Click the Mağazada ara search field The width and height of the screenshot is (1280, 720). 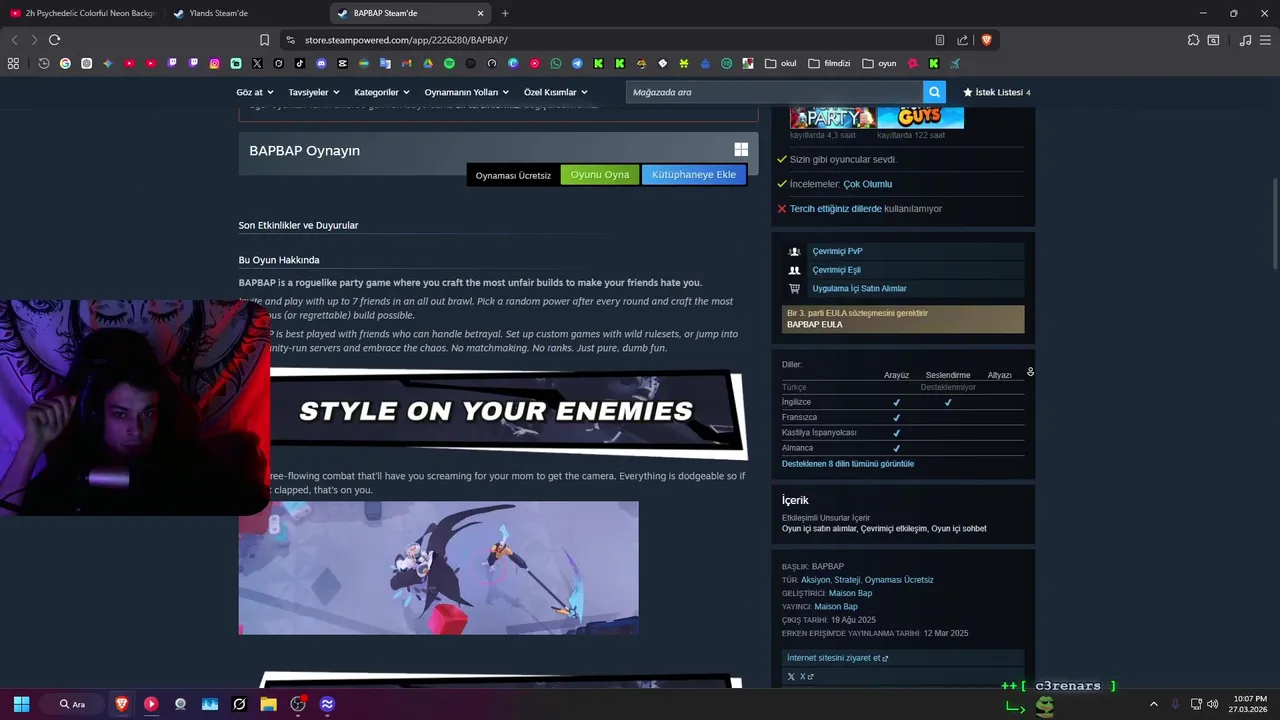point(775,92)
